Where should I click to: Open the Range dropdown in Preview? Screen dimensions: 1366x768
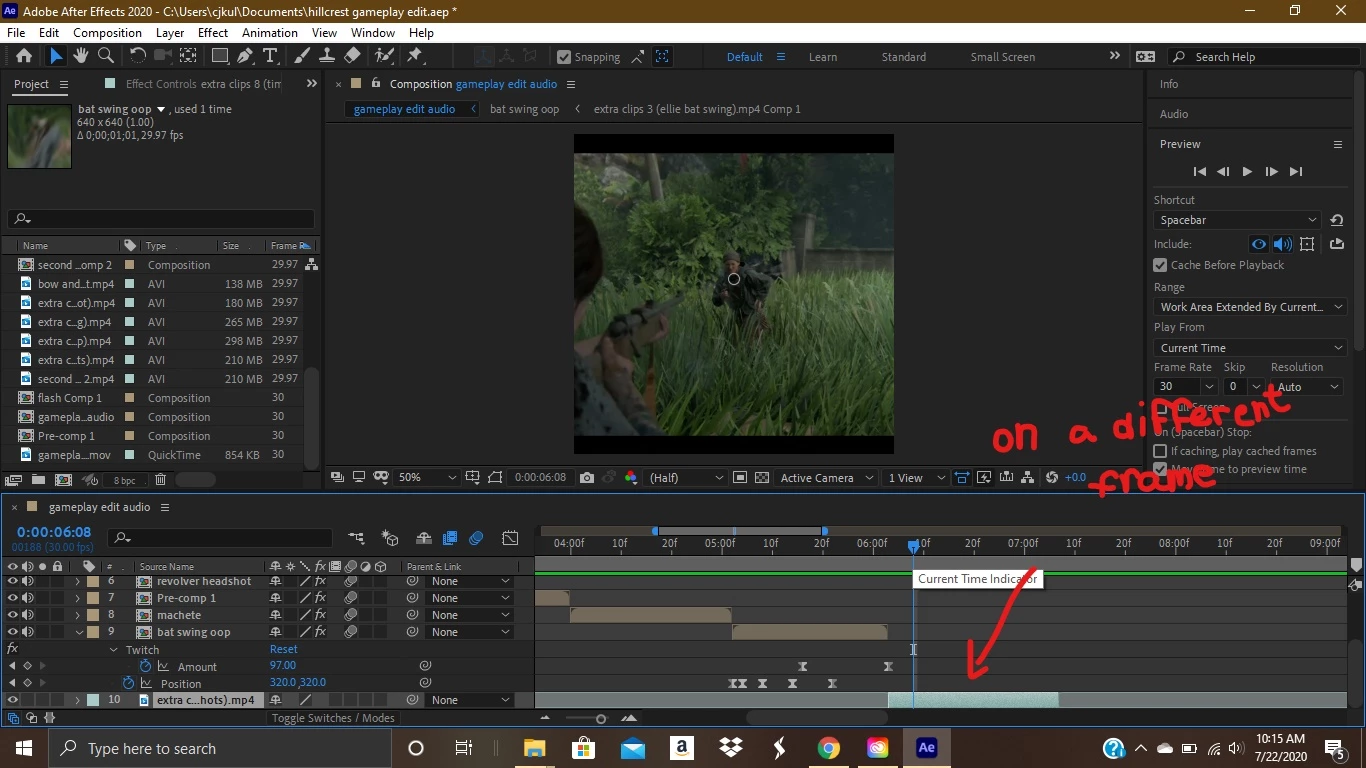click(1251, 307)
